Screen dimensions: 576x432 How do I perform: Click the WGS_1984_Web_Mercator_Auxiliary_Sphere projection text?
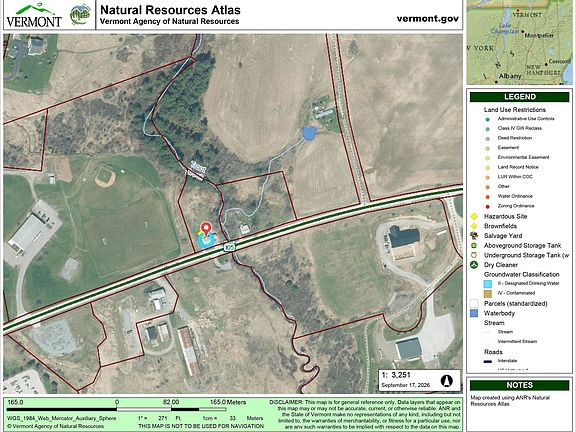pyautogui.click(x=62, y=418)
